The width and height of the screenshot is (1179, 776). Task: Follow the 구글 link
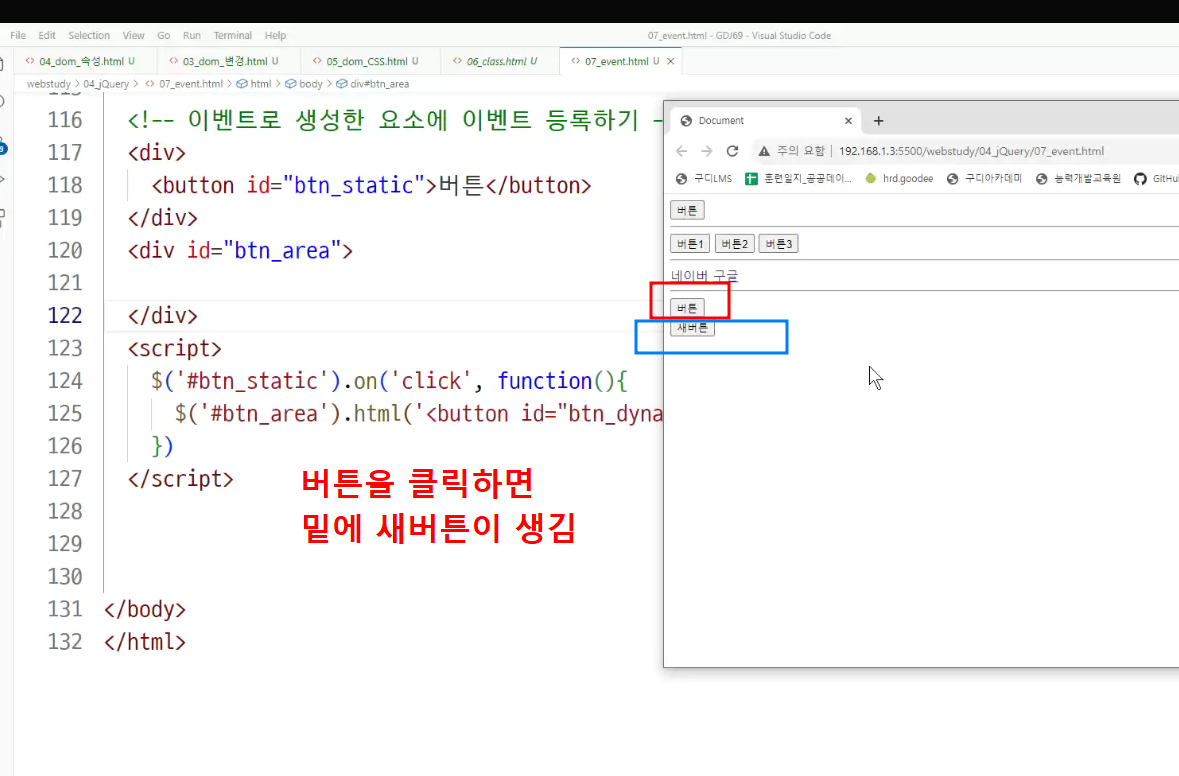tap(726, 276)
